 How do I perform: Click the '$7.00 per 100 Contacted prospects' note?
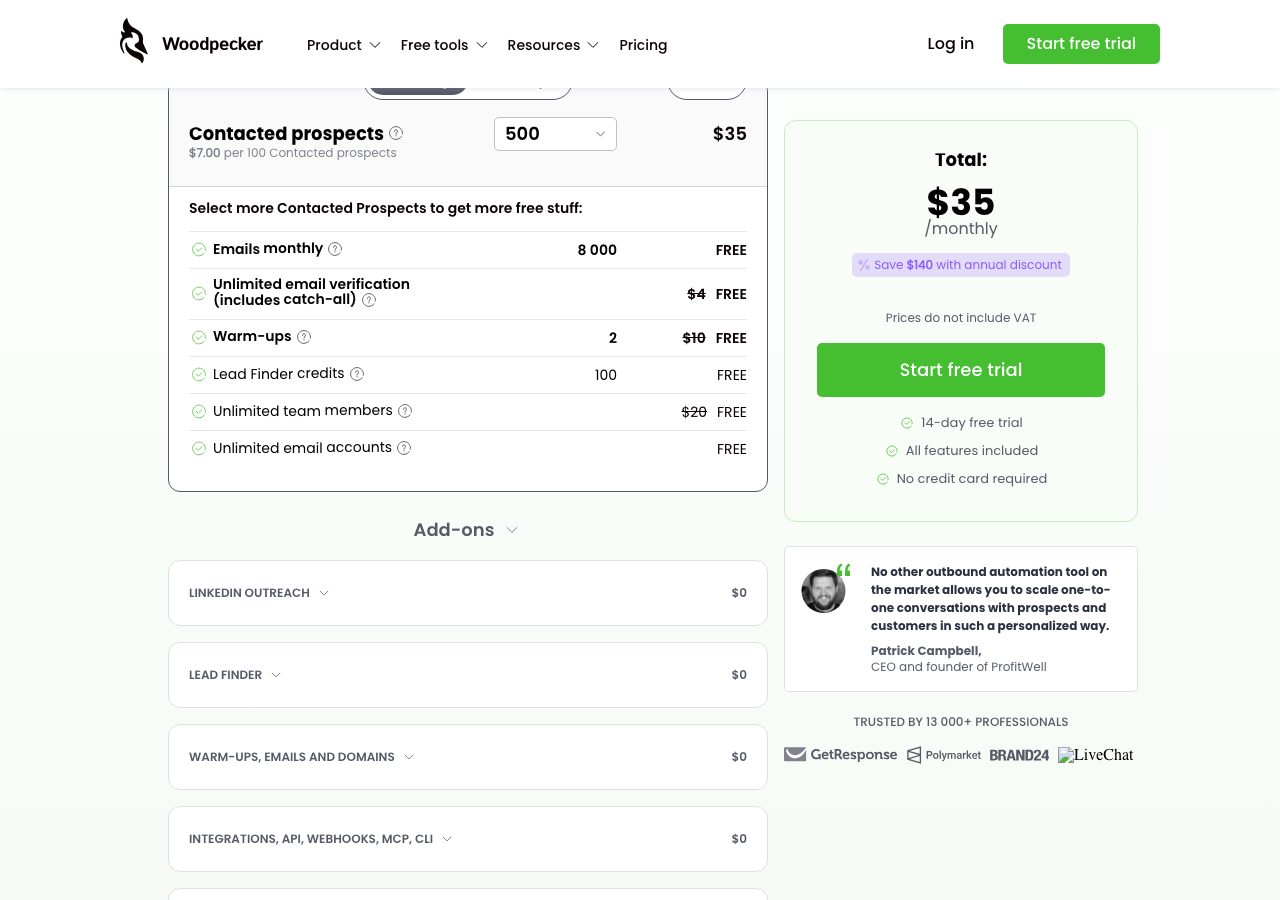coord(293,153)
